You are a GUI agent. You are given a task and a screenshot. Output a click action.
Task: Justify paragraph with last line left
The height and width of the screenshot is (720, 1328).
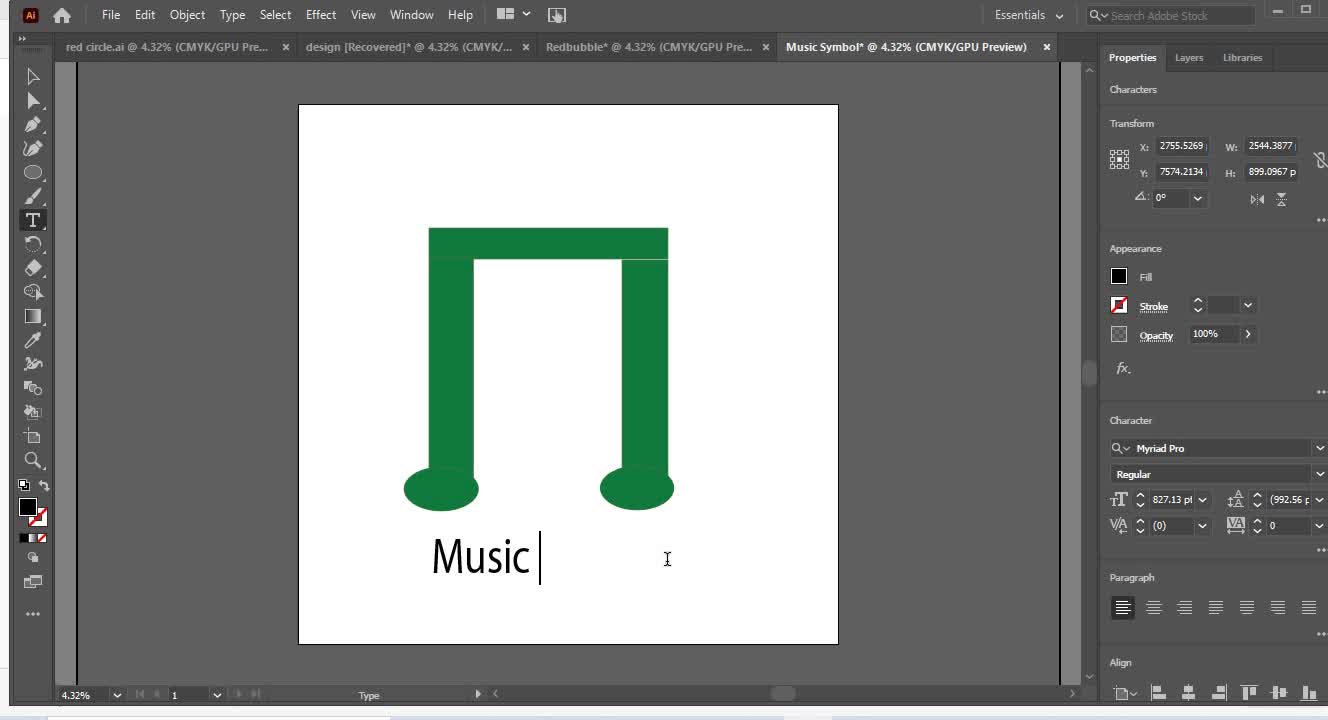1216,607
